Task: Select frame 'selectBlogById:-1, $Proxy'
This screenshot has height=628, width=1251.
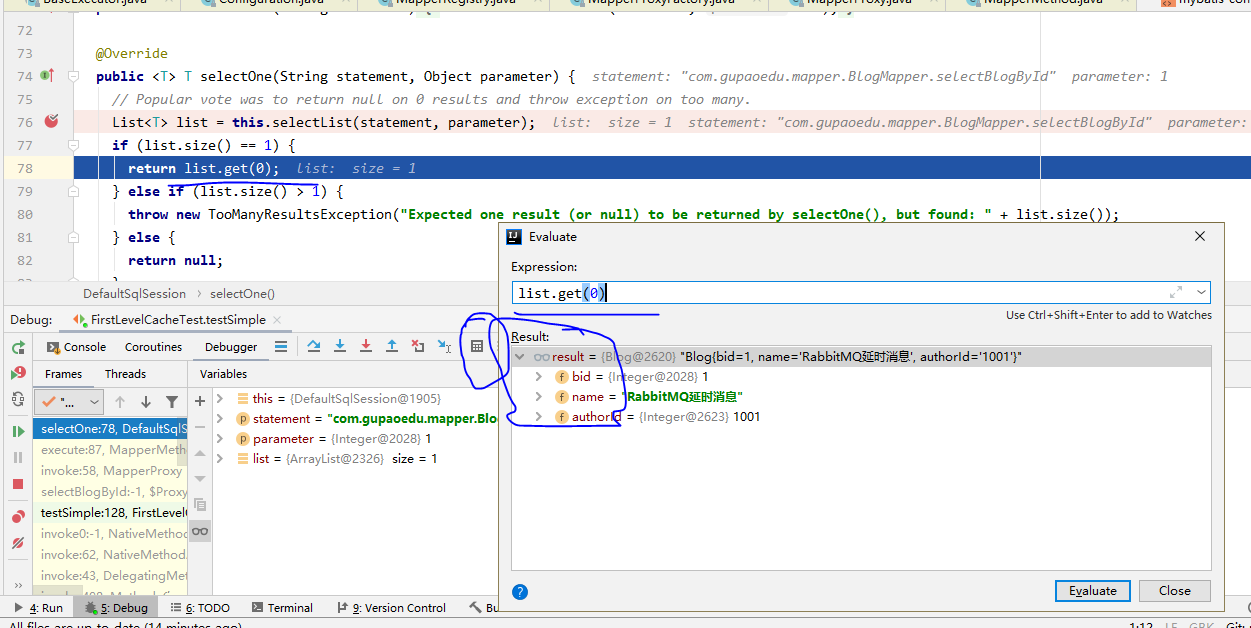Action: 110,492
